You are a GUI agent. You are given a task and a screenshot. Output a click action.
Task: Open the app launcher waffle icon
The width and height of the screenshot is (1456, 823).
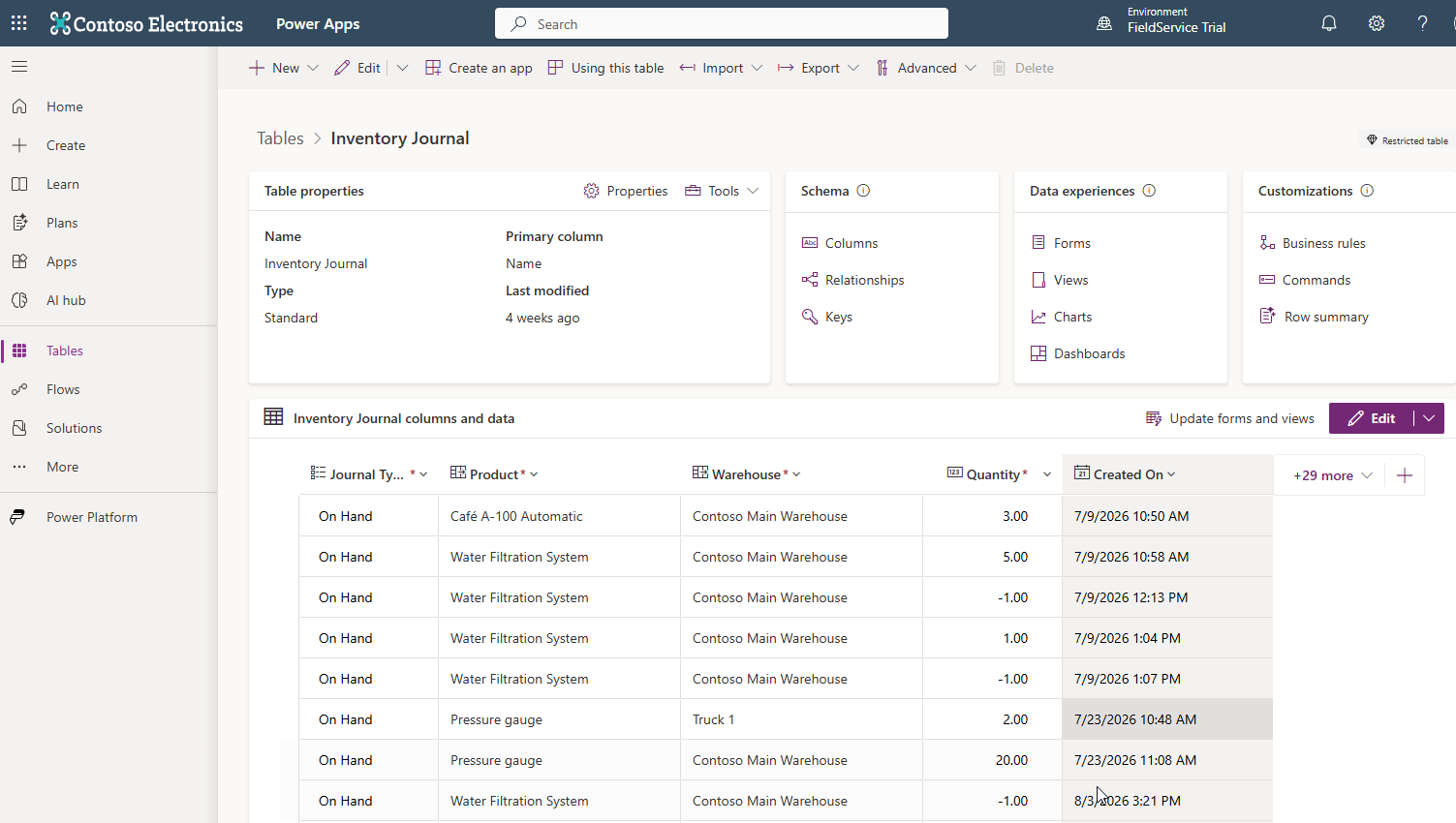19,23
